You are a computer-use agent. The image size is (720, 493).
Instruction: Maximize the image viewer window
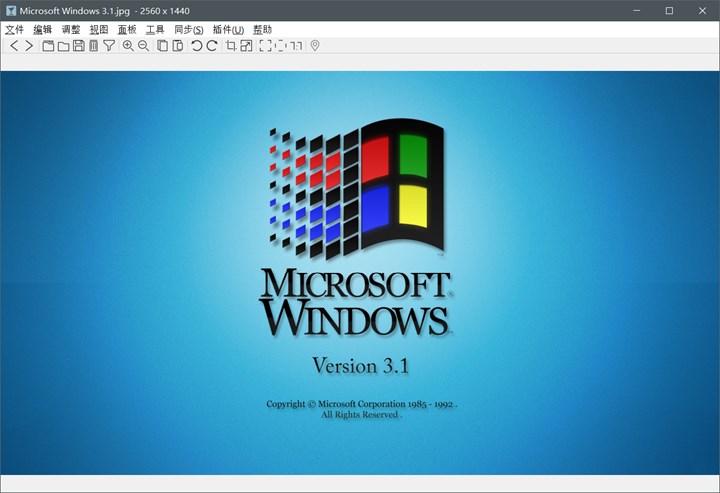(669, 11)
